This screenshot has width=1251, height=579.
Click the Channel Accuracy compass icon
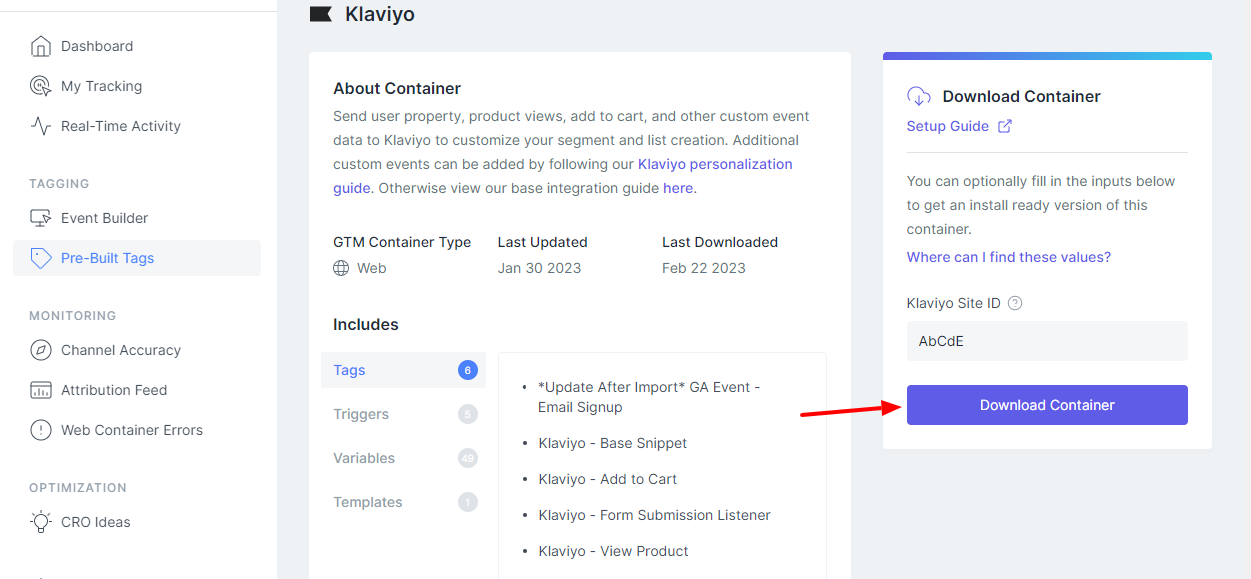pos(40,350)
